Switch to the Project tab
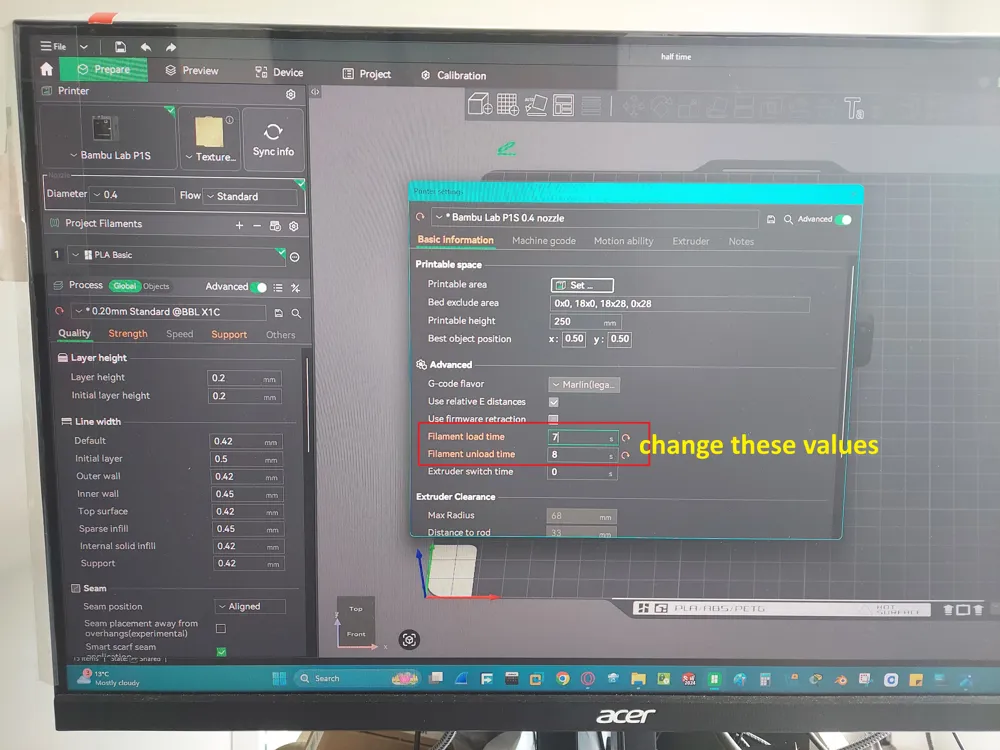1000x750 pixels. click(x=367, y=74)
